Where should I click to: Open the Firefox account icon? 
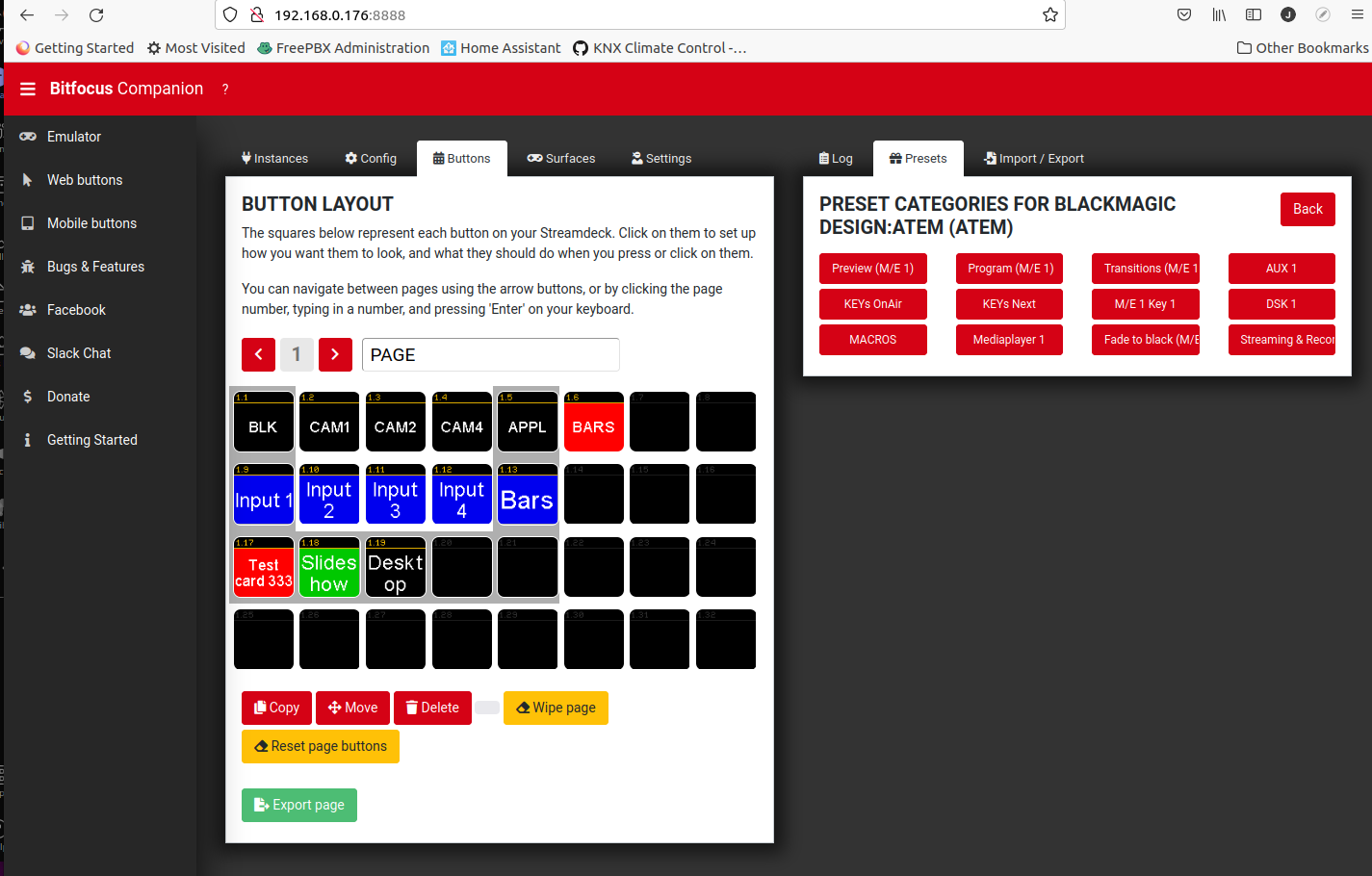pos(1288,15)
